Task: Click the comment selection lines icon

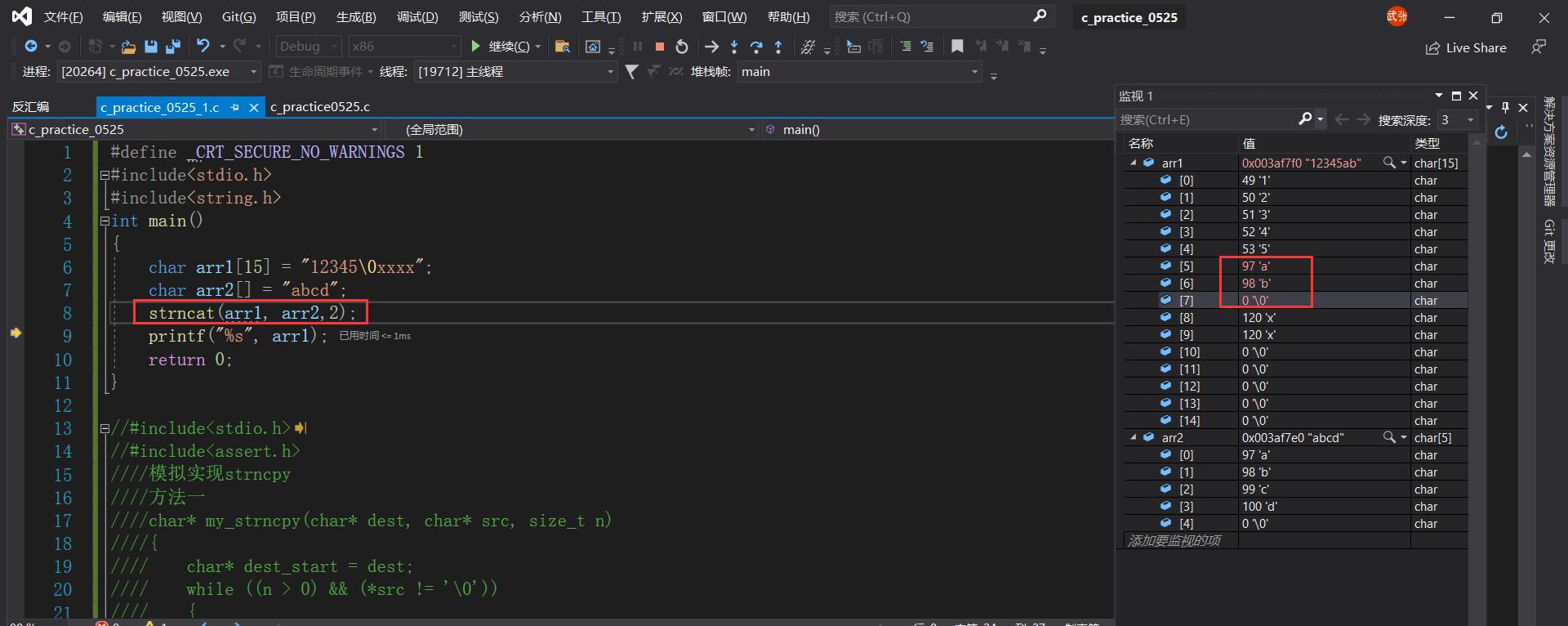Action: click(905, 47)
